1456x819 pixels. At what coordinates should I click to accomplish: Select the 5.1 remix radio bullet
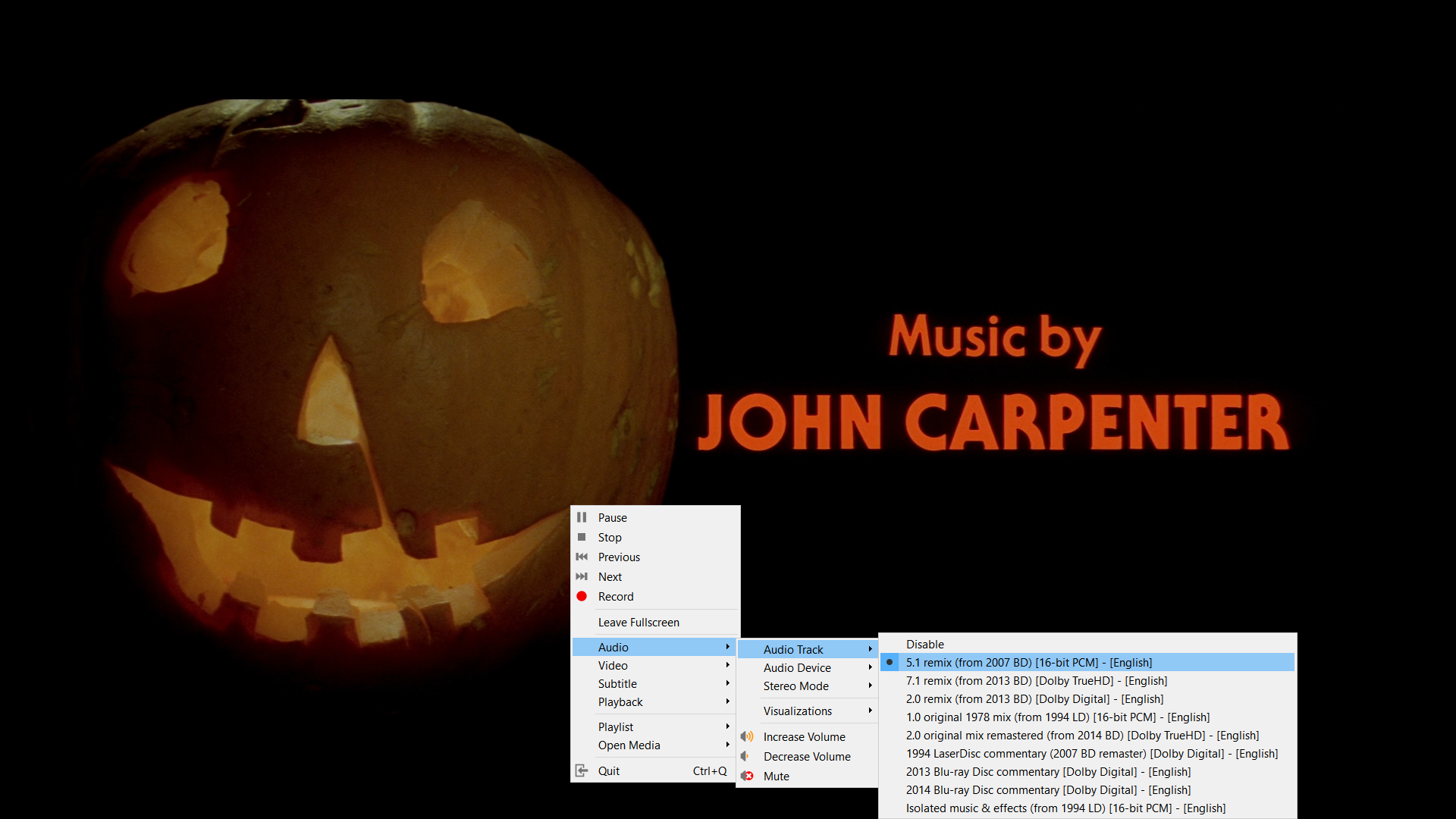[890, 662]
